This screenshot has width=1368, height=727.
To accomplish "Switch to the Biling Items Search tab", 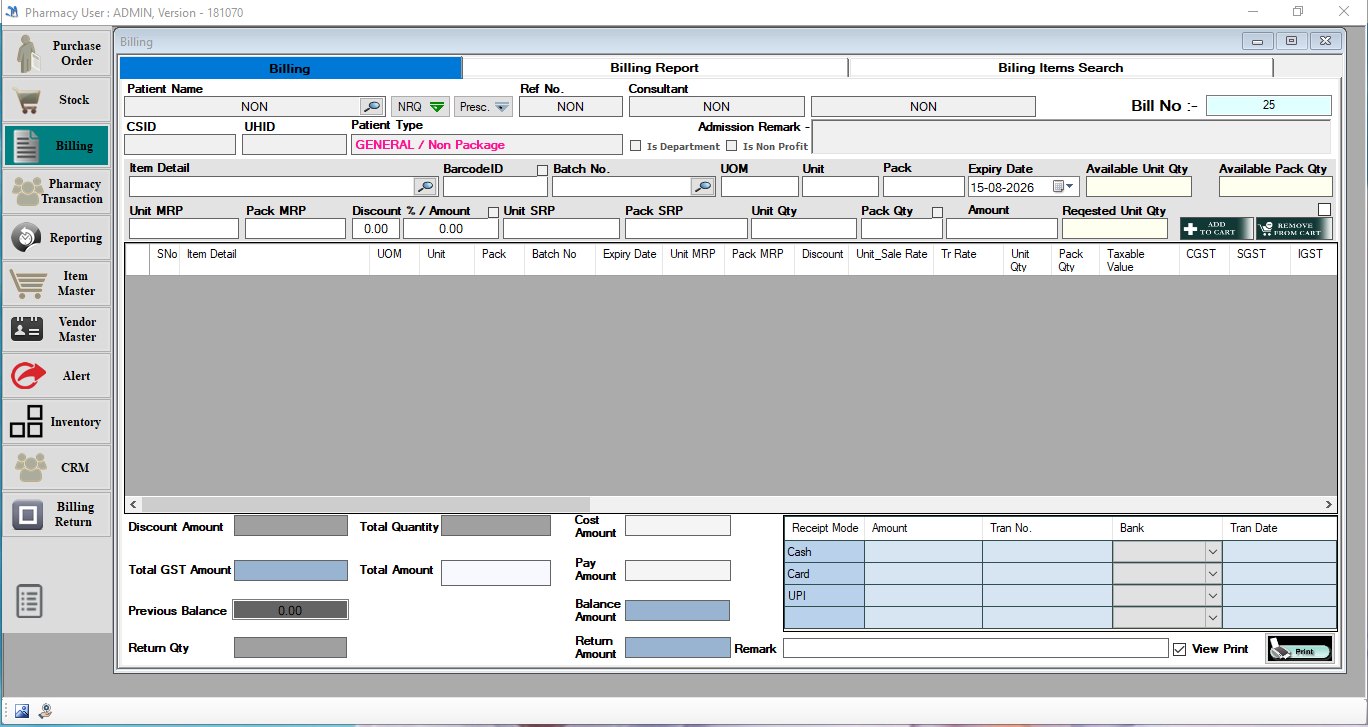I will click(x=1061, y=68).
